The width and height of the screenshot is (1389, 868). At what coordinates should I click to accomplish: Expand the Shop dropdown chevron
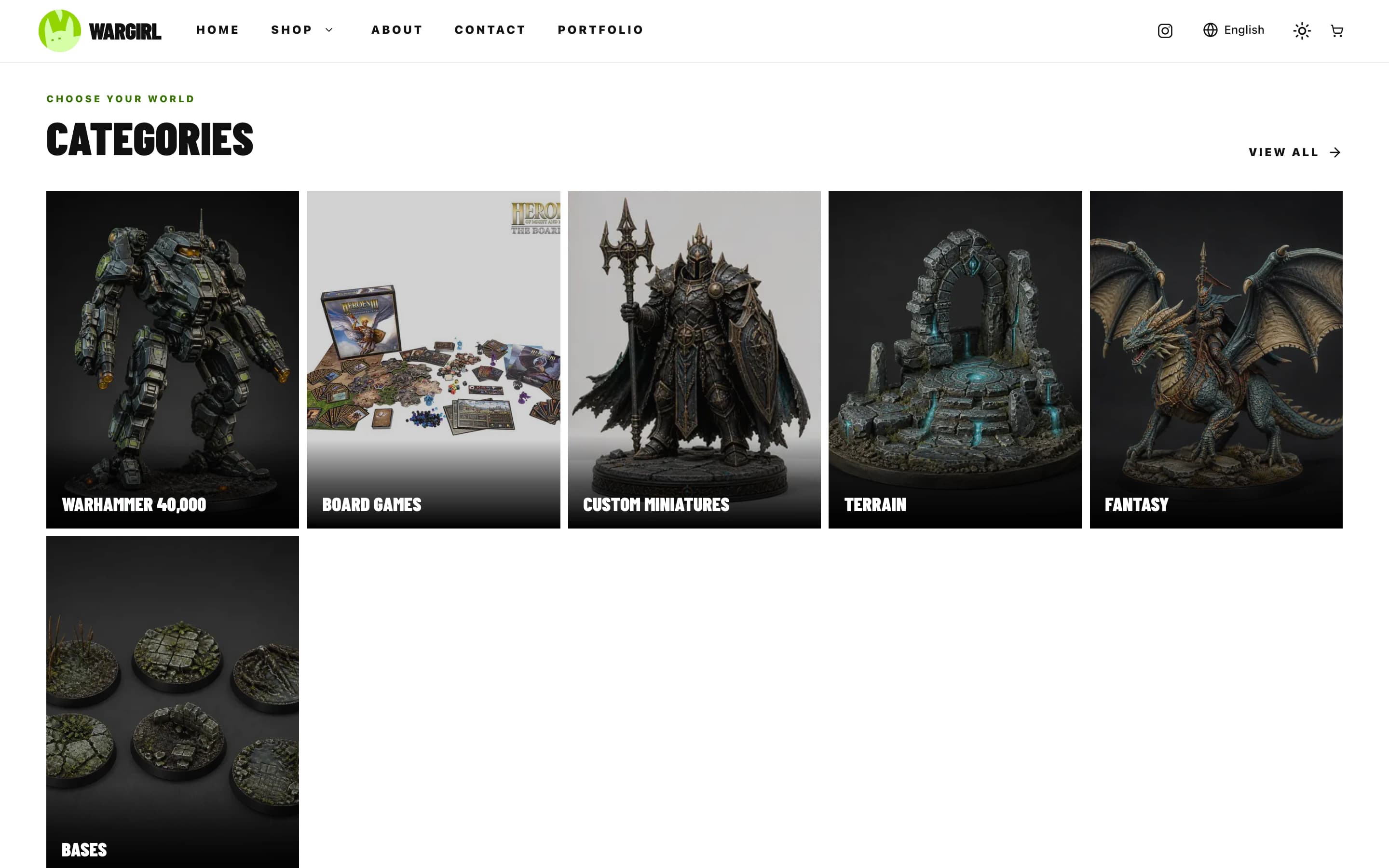pyautogui.click(x=329, y=30)
